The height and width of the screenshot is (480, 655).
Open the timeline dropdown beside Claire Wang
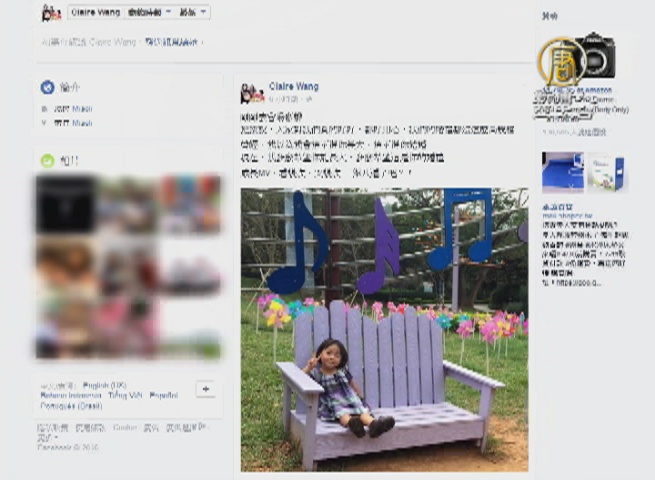tap(149, 13)
